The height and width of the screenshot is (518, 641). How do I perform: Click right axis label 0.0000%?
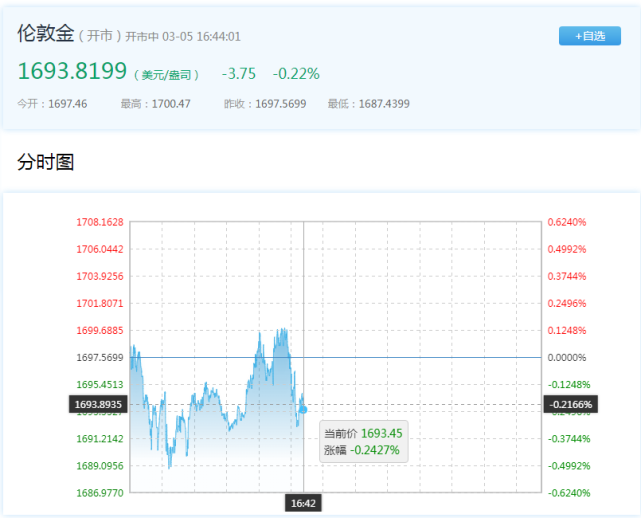tap(567, 357)
